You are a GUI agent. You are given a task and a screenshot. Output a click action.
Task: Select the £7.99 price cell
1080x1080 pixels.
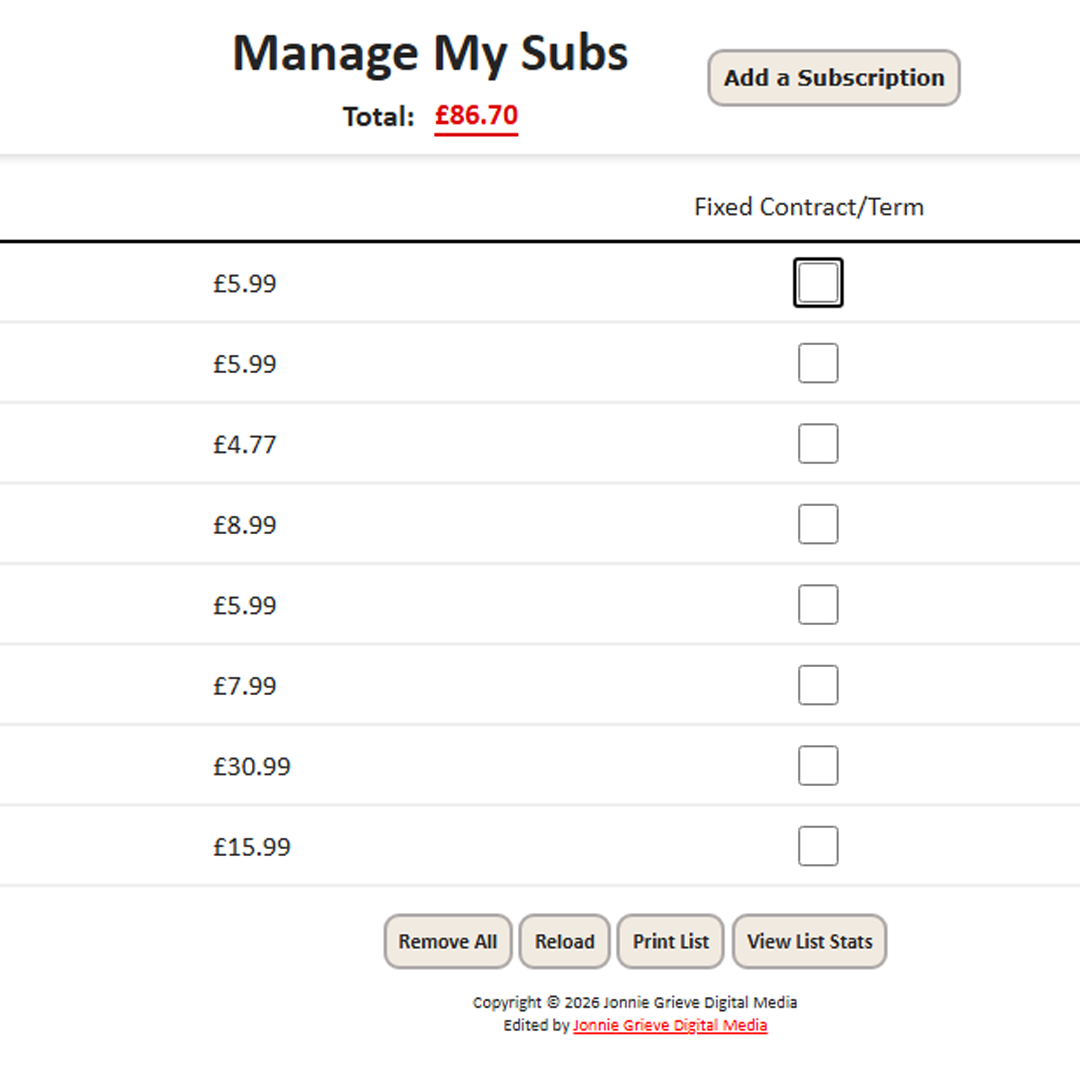point(245,686)
